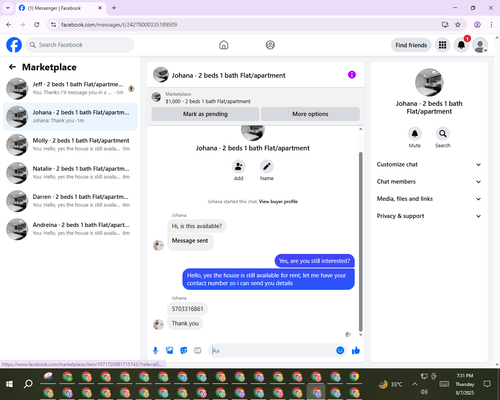Reload the page in the browser
The height and width of the screenshot is (400, 500).
coord(37,24)
